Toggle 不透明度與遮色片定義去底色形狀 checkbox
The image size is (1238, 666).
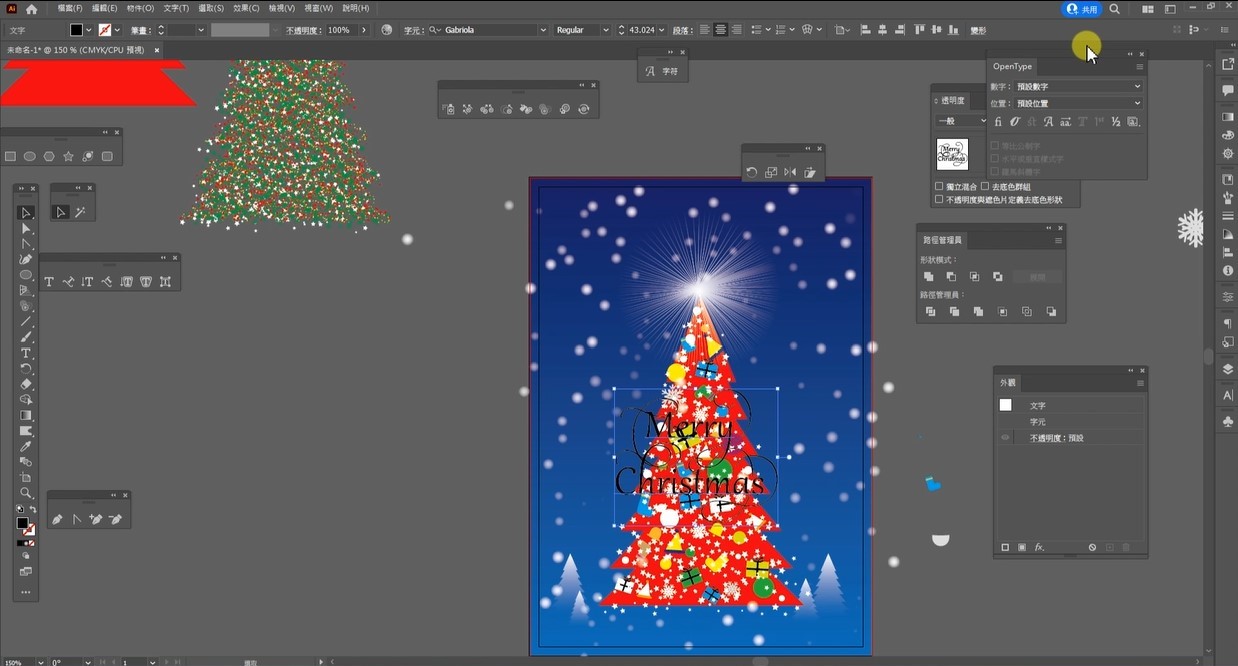click(939, 200)
